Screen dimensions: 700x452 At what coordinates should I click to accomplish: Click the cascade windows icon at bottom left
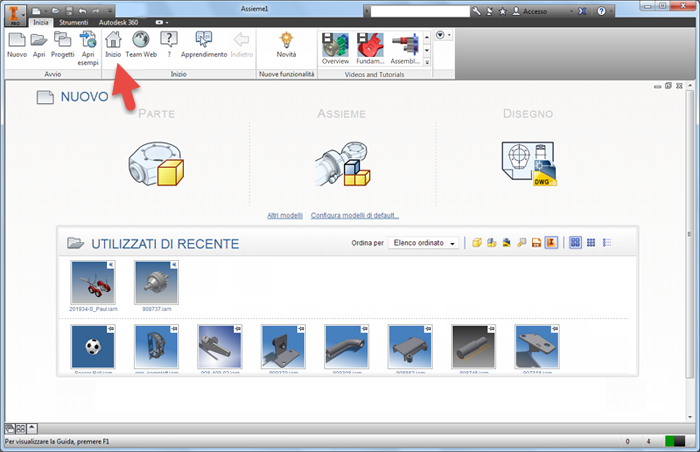[10, 429]
